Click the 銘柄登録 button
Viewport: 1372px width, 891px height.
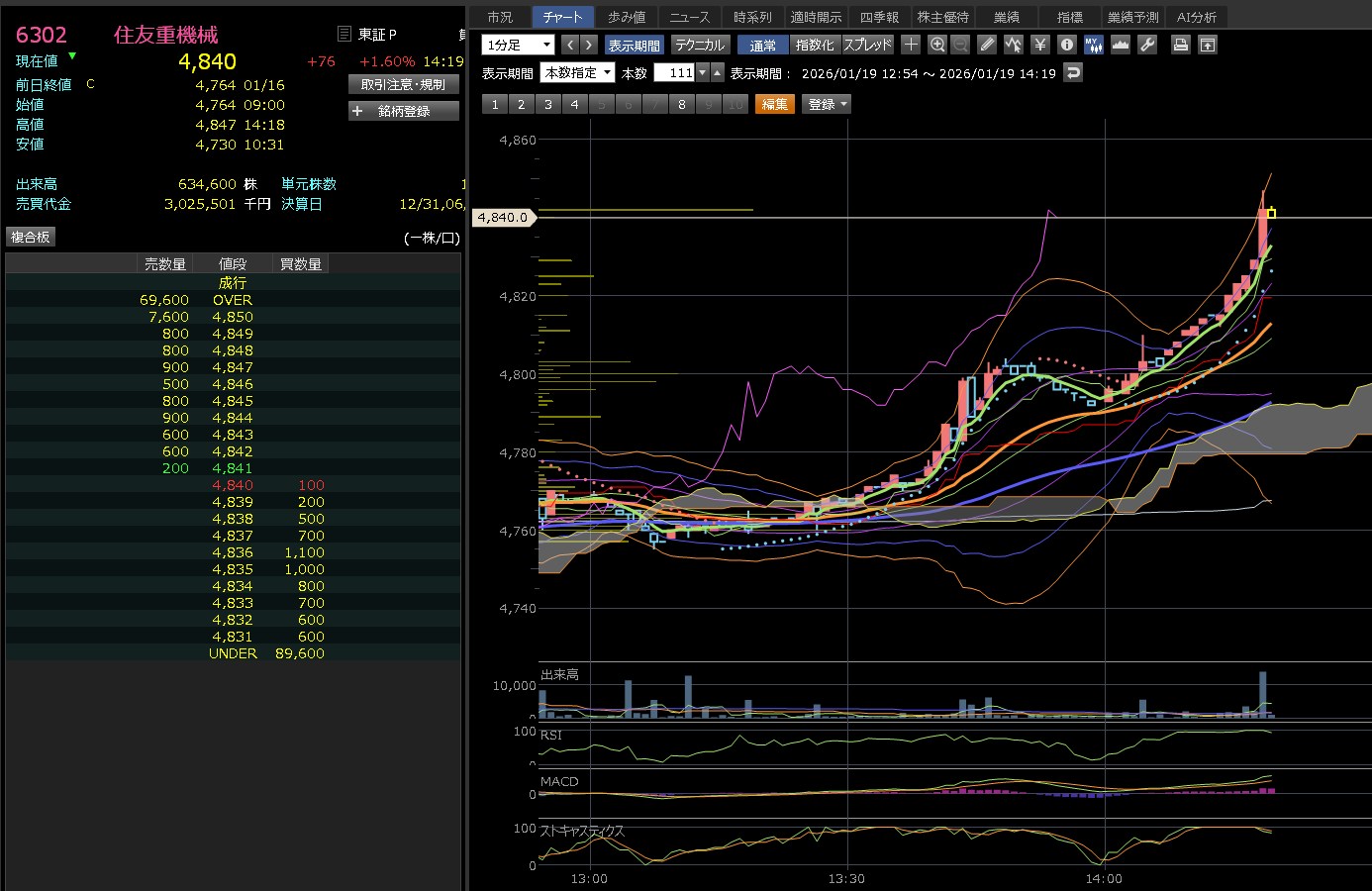tap(404, 111)
